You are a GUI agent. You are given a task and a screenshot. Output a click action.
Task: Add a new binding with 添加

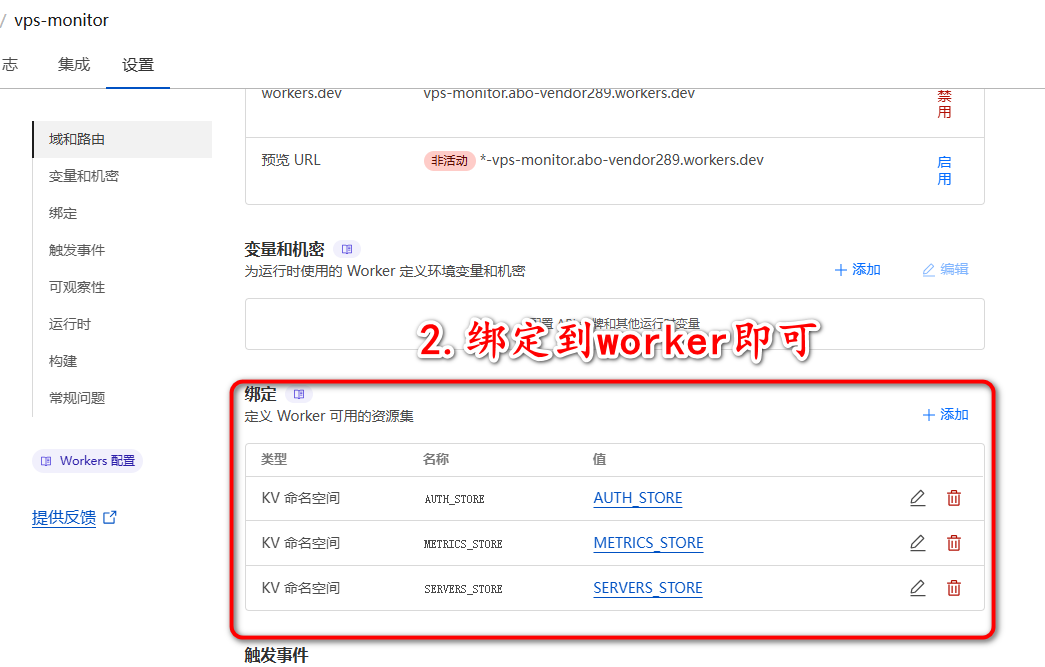click(945, 415)
